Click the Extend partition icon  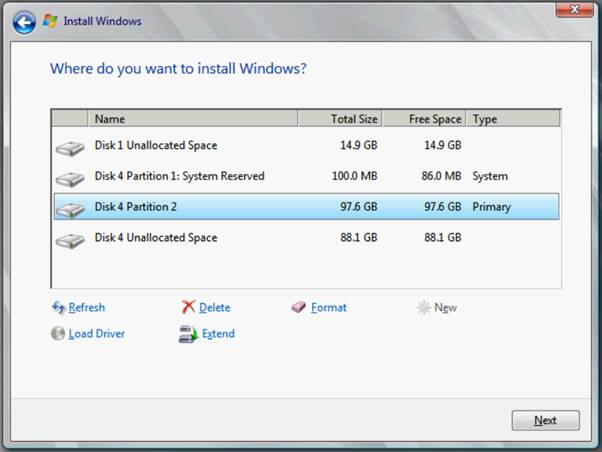[188, 334]
